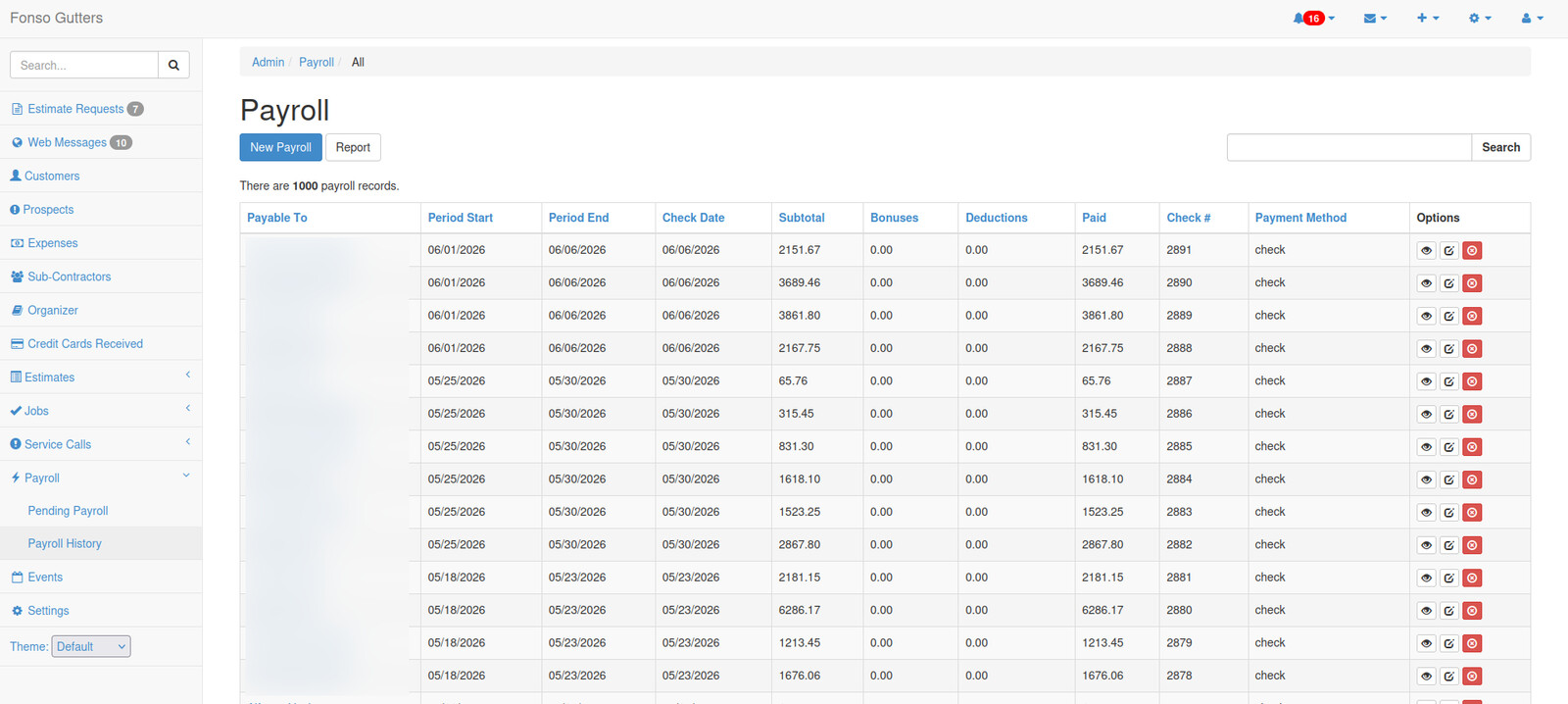The height and width of the screenshot is (704, 1568).
Task: View payroll record with check 2891
Action: pyautogui.click(x=1426, y=251)
